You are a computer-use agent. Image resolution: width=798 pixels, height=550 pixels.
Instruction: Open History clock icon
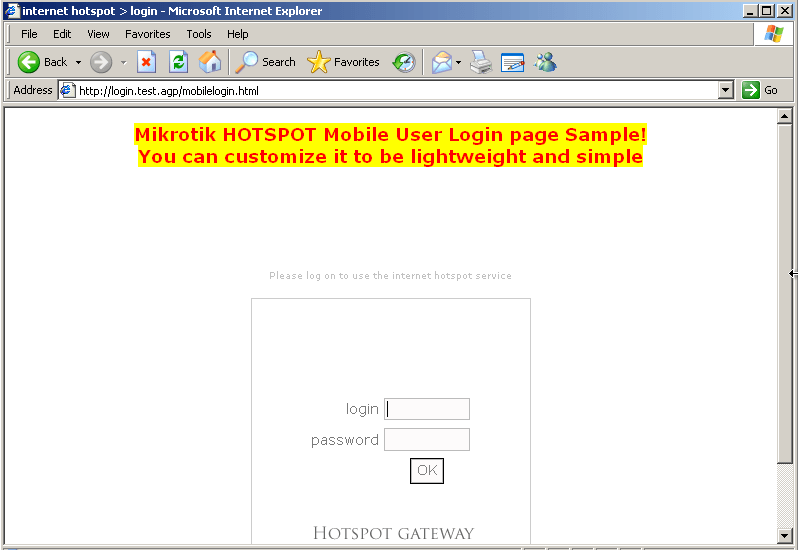click(404, 62)
